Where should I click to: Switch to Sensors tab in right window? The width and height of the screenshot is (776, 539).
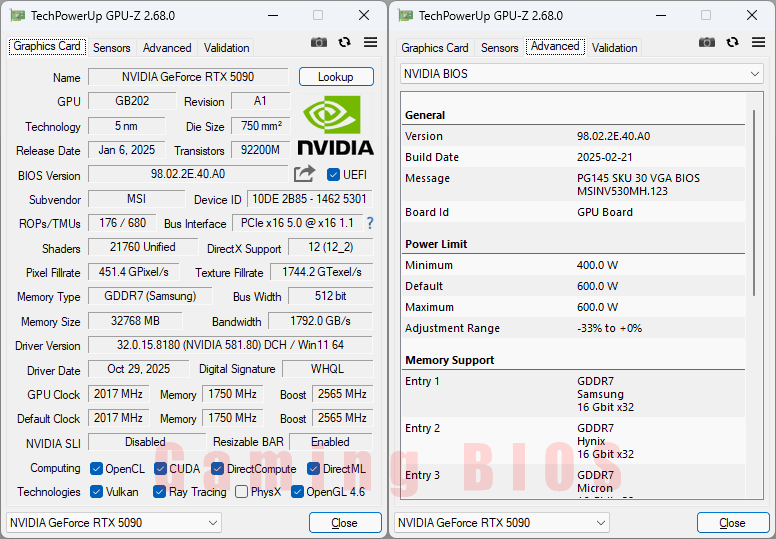point(499,48)
